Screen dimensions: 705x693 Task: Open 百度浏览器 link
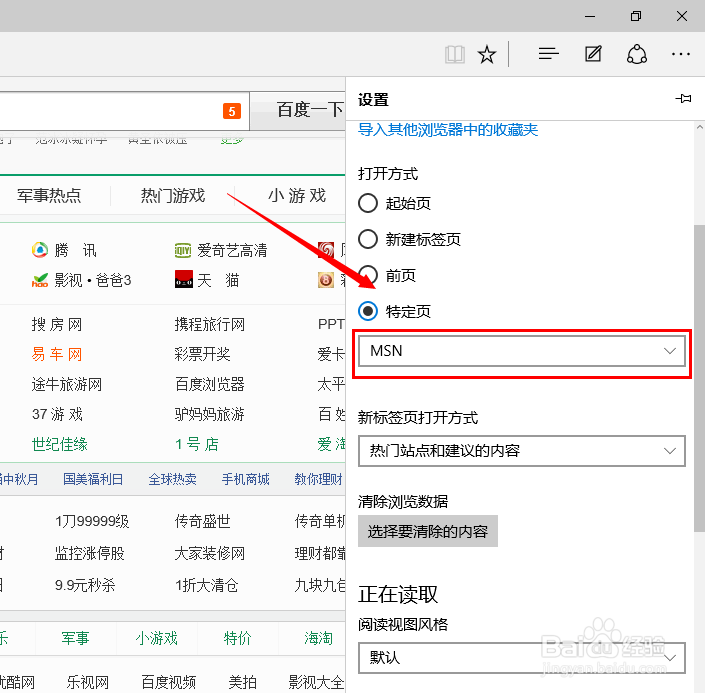click(x=210, y=385)
